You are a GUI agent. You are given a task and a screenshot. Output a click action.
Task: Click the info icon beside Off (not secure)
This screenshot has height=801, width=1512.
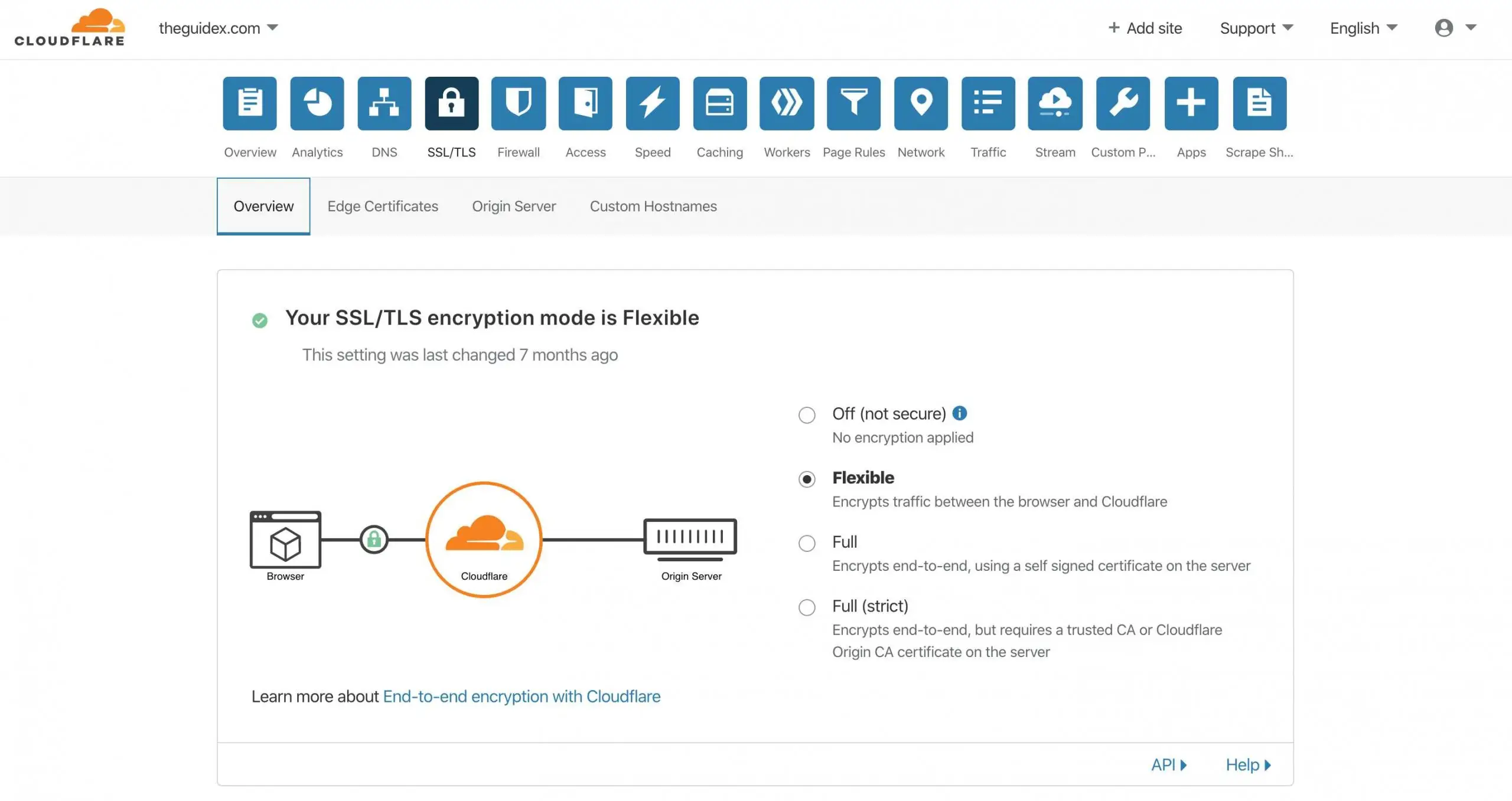pyautogui.click(x=960, y=413)
